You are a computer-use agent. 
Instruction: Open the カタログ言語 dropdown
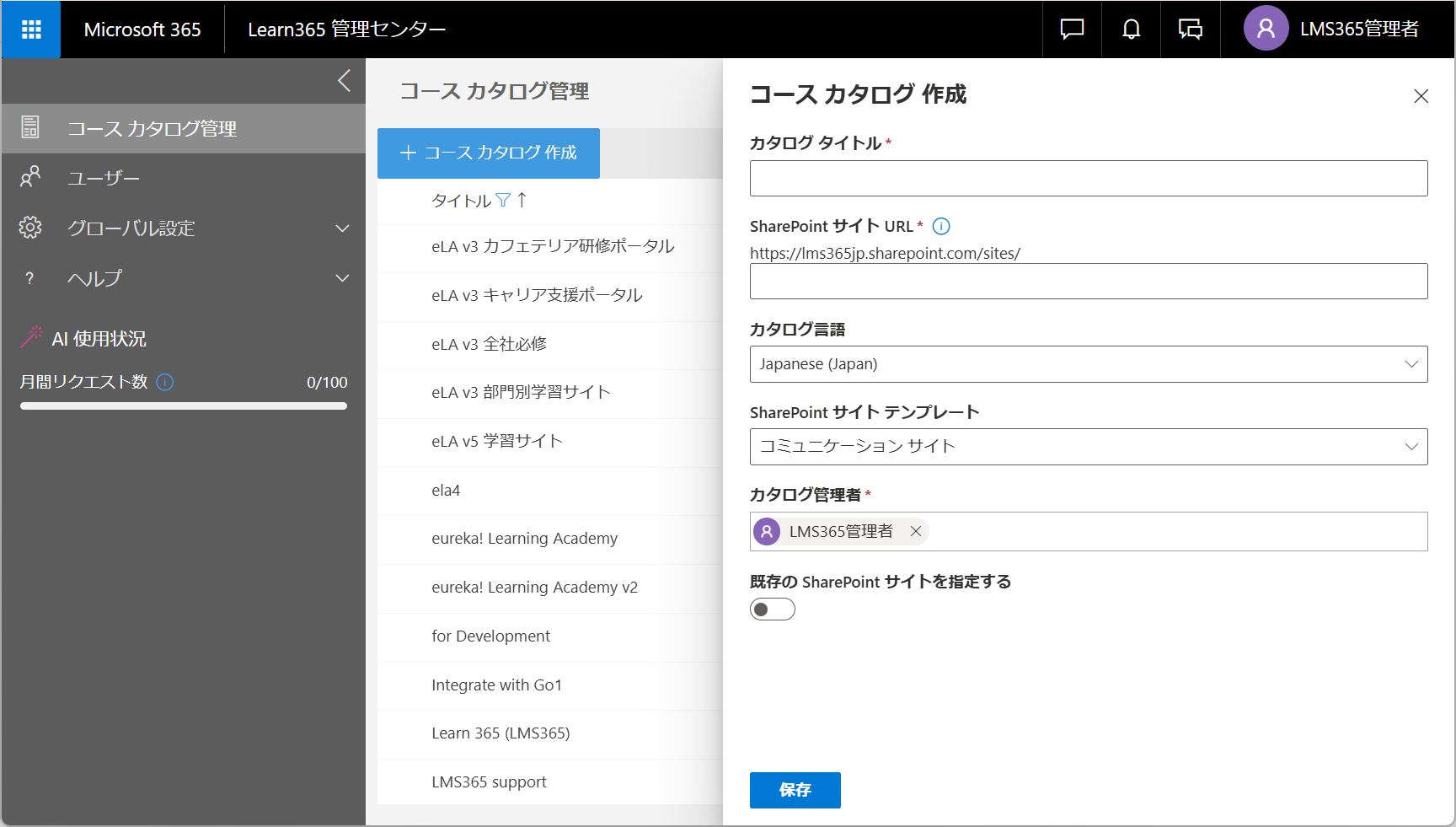click(1089, 364)
